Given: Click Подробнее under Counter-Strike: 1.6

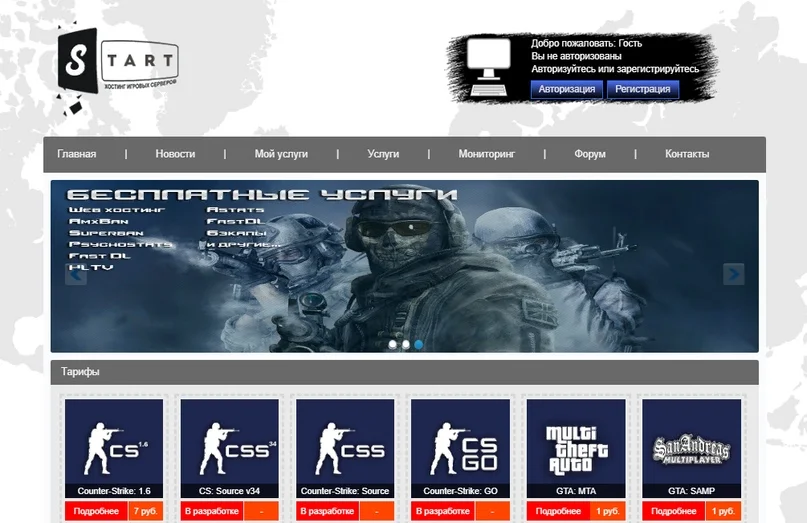Looking at the screenshot, I should [96, 511].
